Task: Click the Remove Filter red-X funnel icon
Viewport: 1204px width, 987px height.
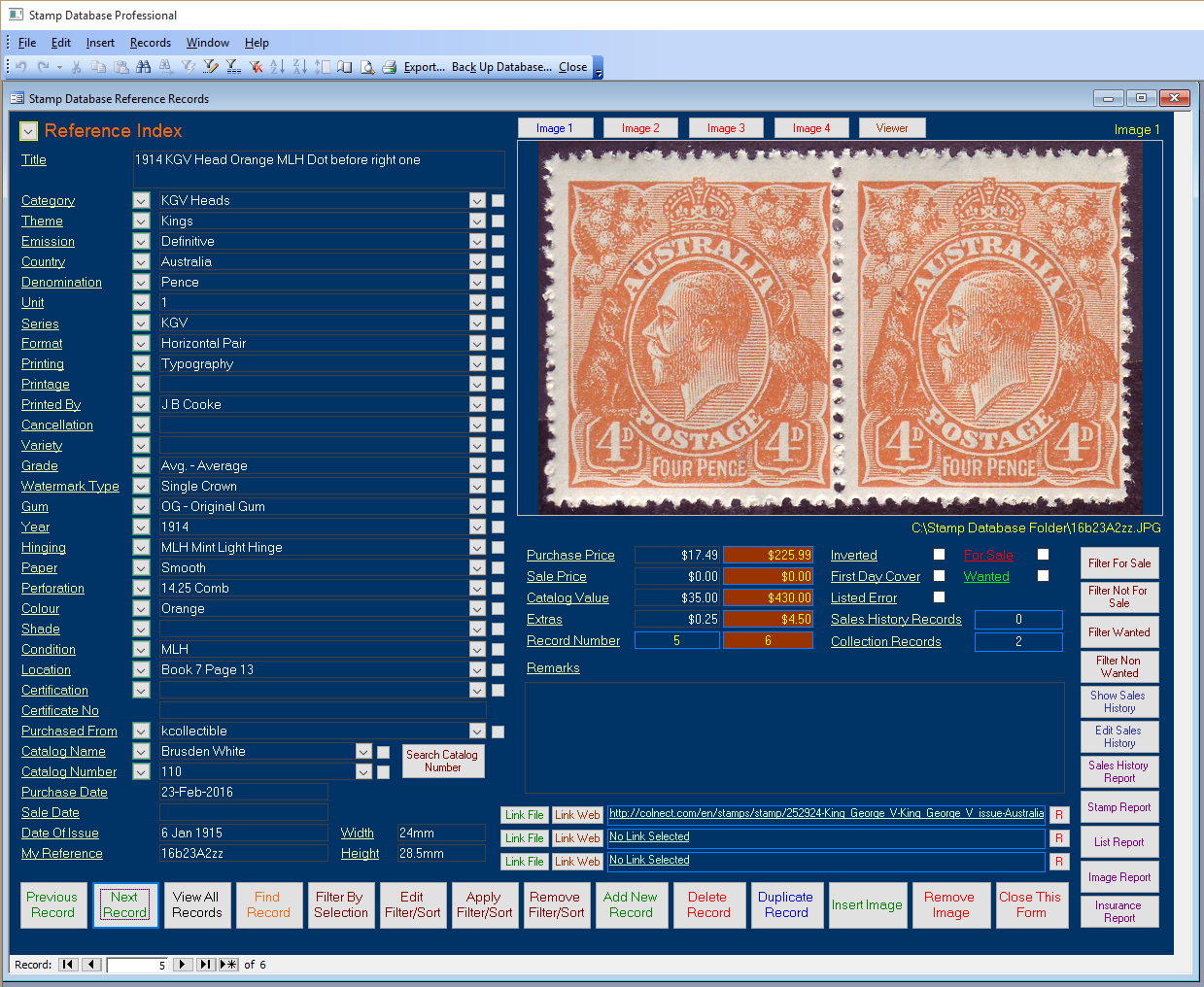Action: pos(256,67)
